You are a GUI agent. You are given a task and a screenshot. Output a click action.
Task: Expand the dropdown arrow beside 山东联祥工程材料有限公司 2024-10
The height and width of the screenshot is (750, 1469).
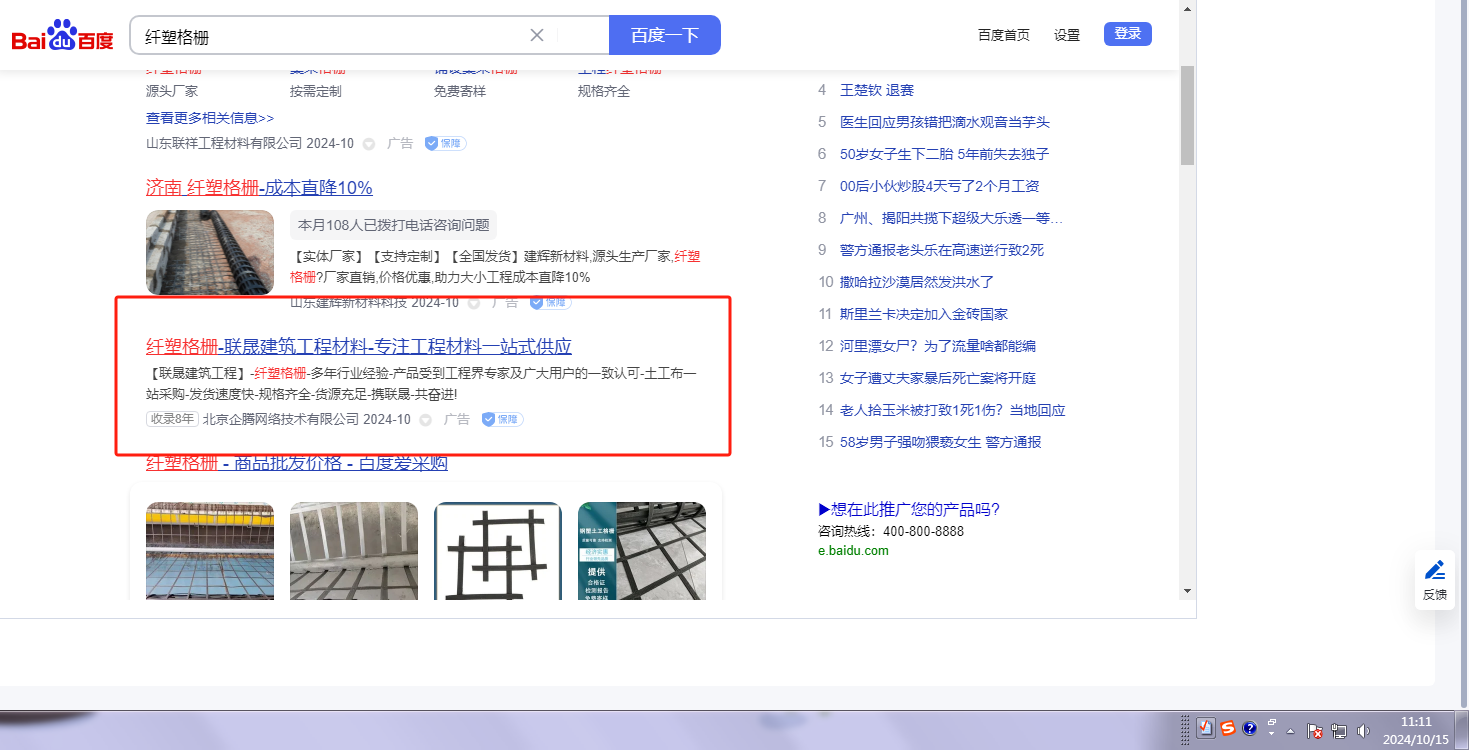tap(368, 144)
